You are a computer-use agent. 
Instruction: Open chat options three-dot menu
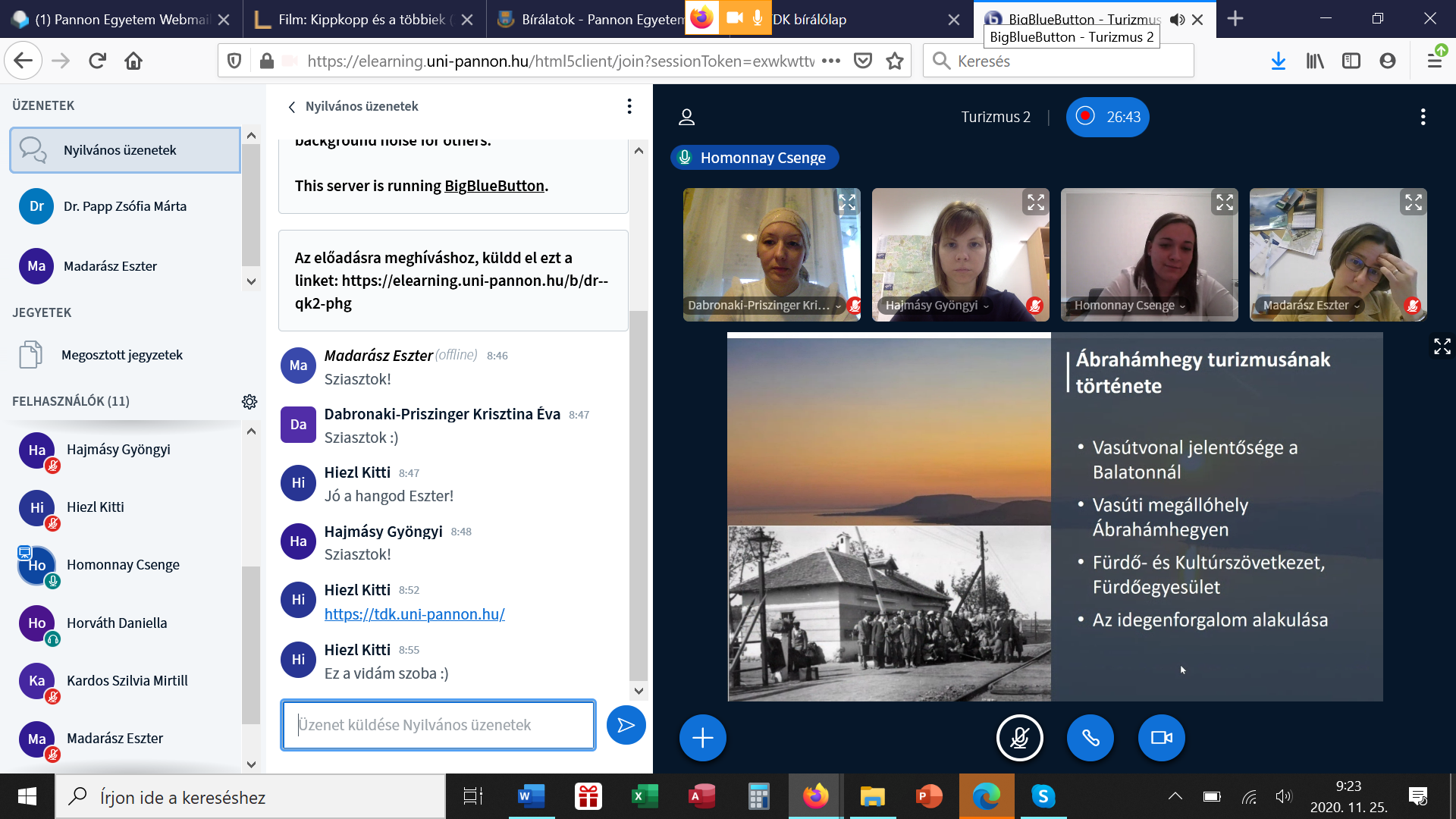pyautogui.click(x=629, y=106)
